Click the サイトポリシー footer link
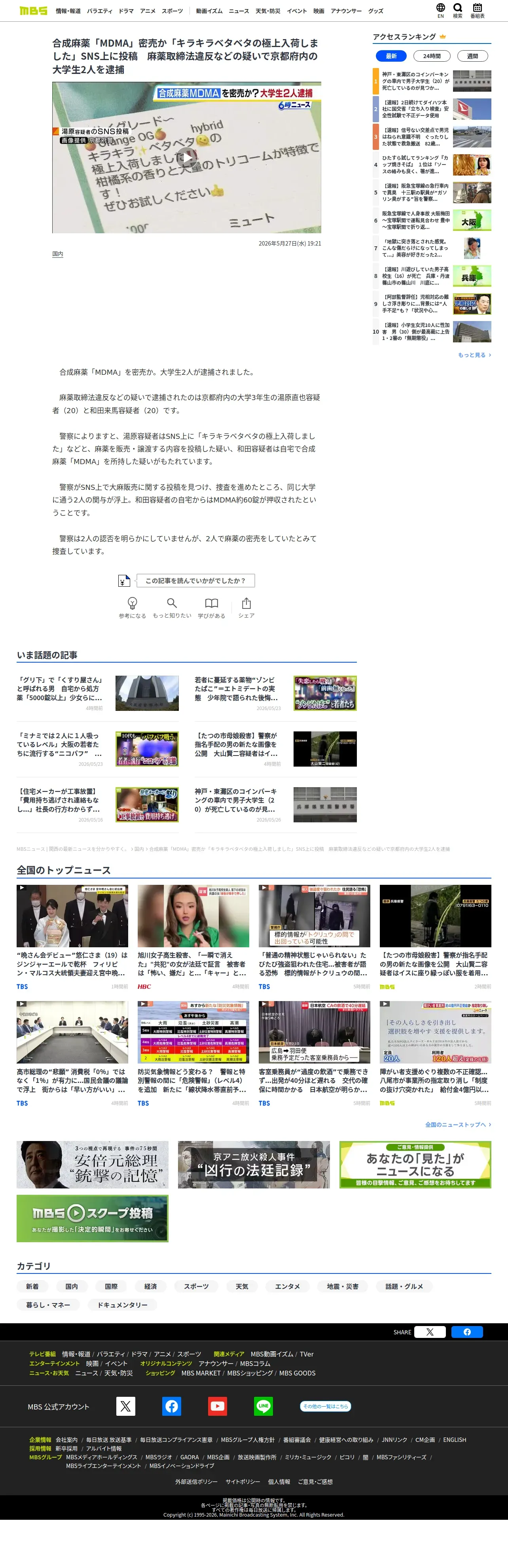508x1568 pixels. [x=243, y=1481]
